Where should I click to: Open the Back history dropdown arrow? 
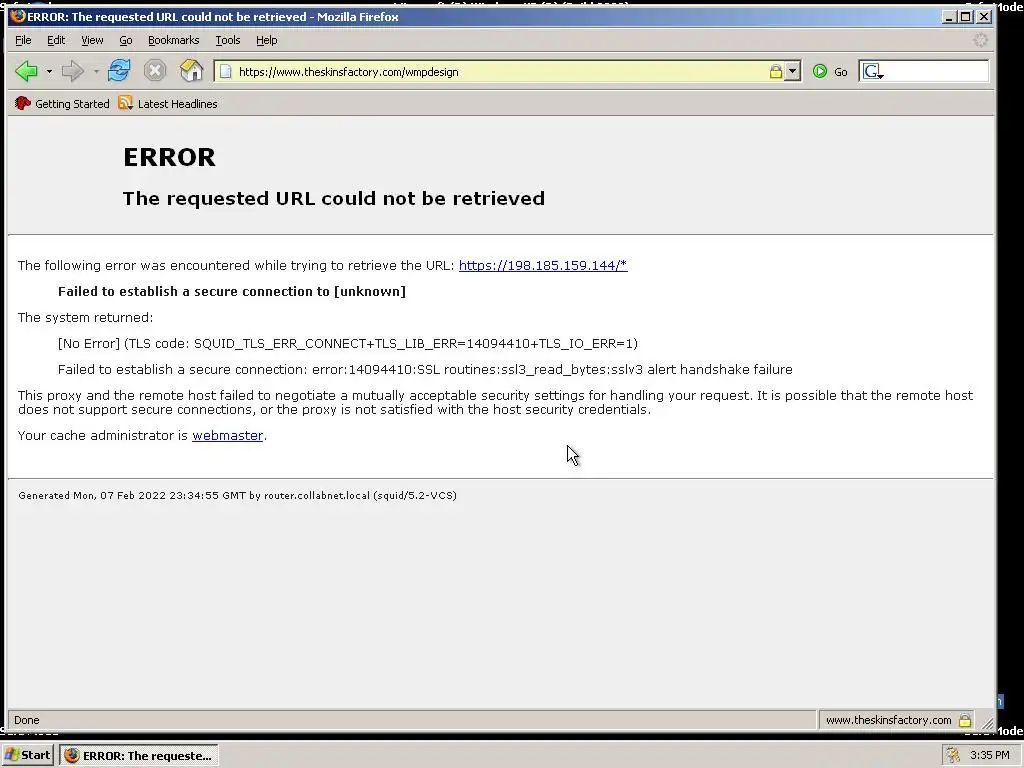[49, 71]
